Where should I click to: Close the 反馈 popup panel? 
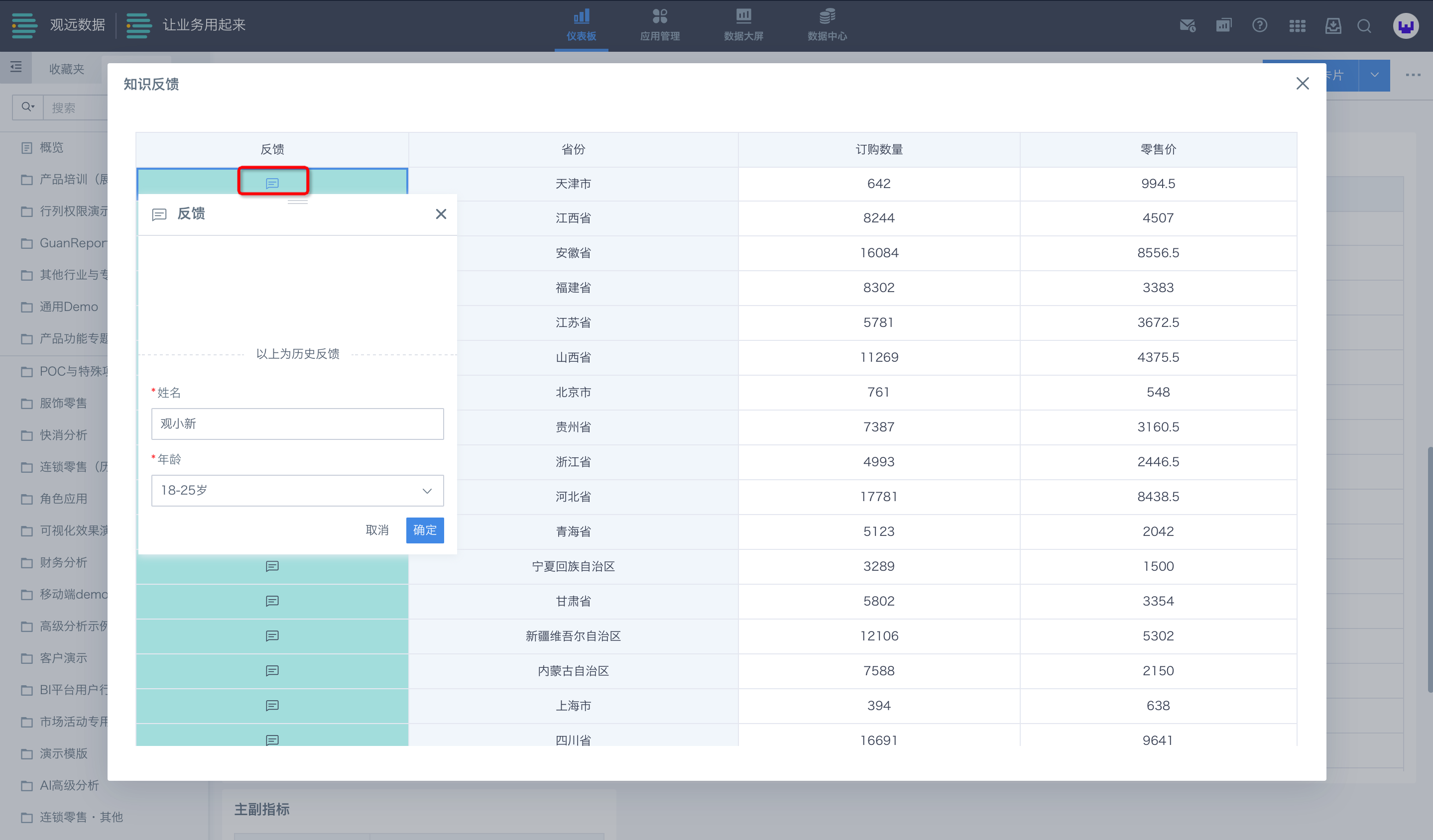441,213
